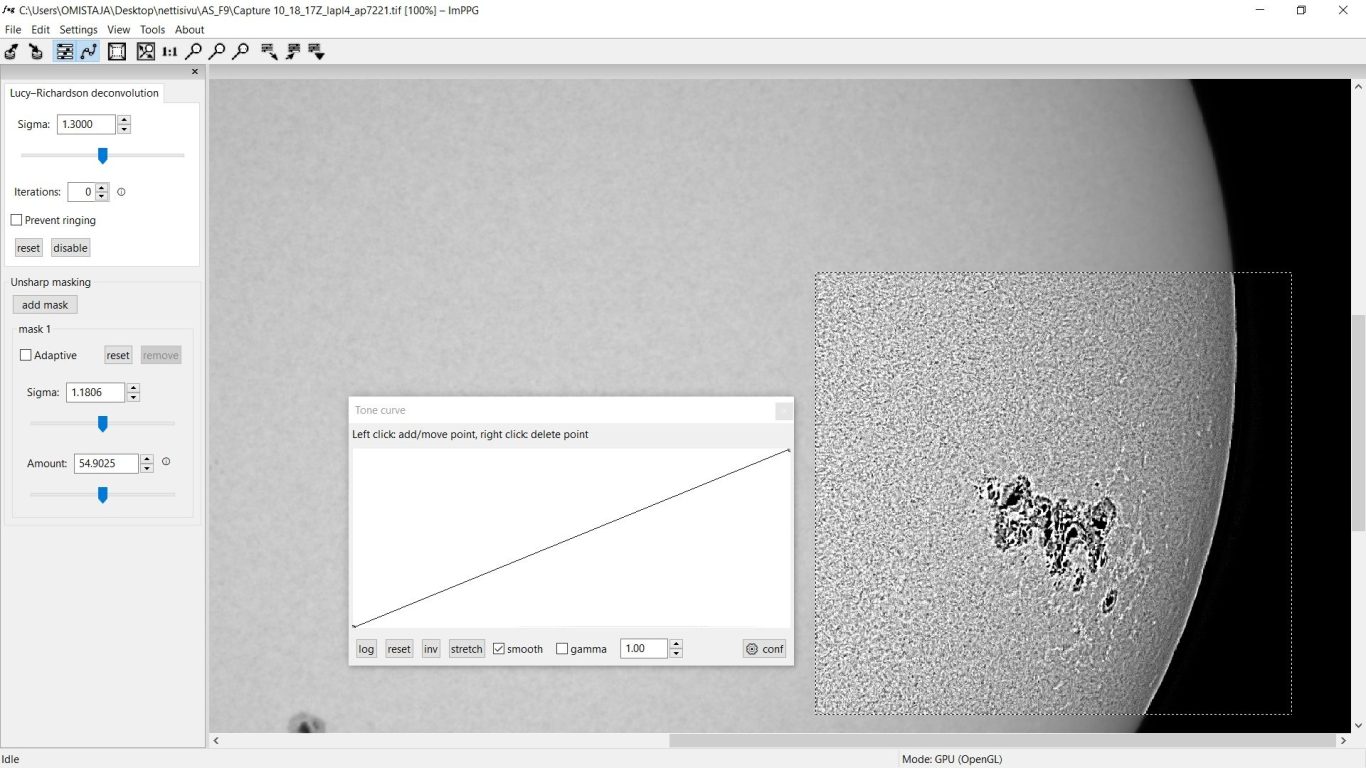Click the info icon beside Iterations
The image size is (1366, 768).
point(121,192)
